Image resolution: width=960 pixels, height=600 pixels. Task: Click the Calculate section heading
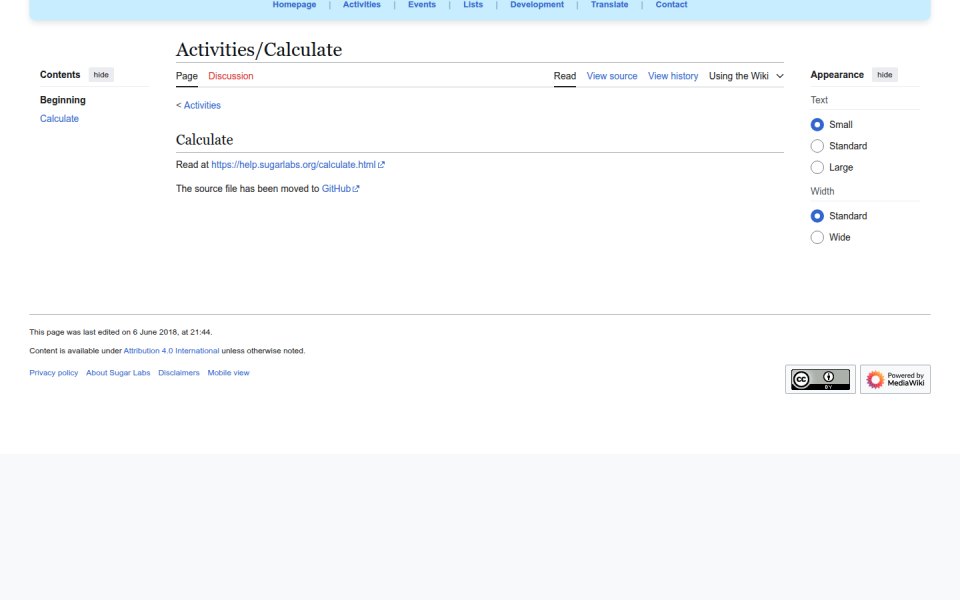coord(204,140)
